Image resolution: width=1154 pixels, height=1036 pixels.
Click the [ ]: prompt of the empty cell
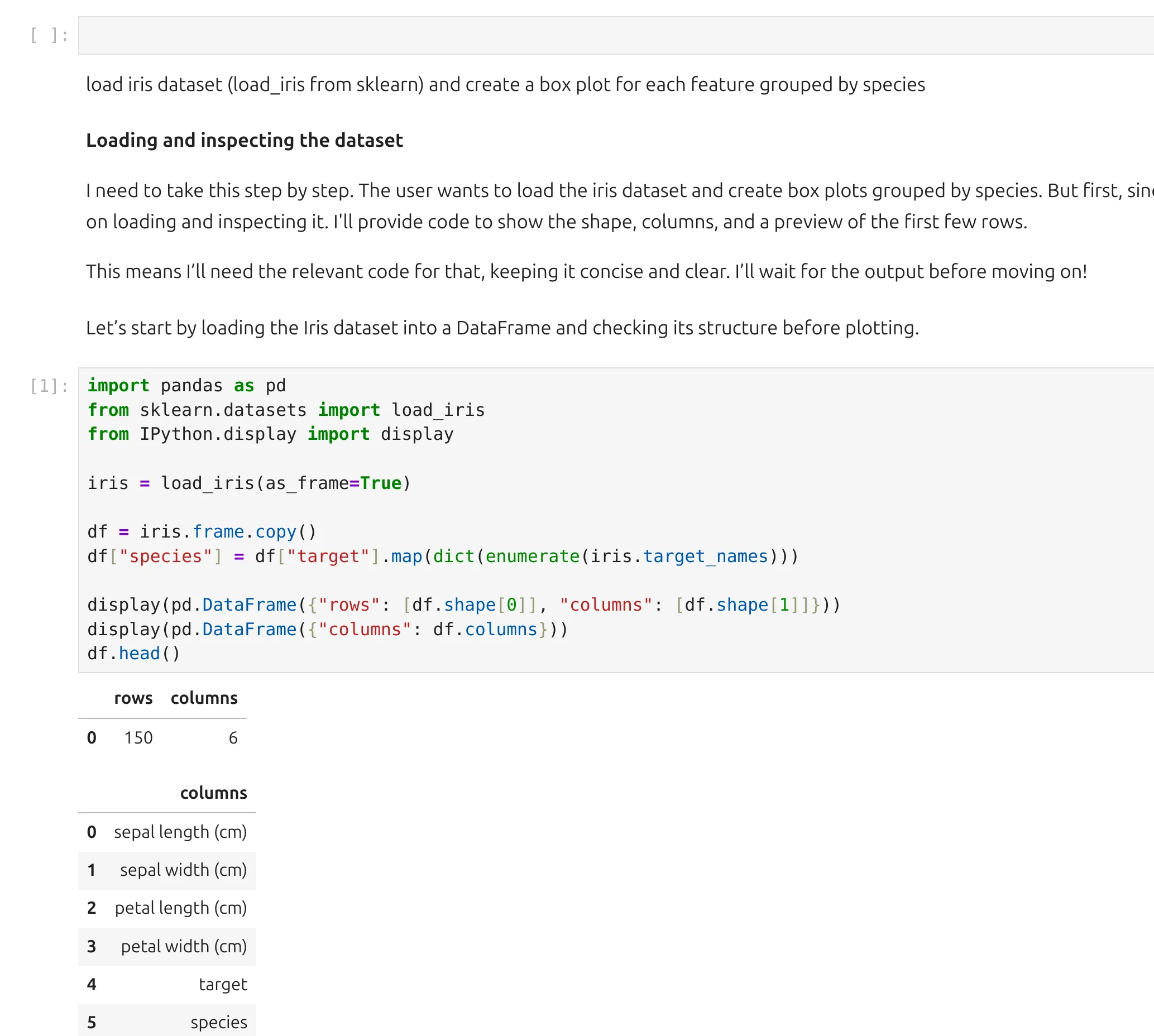point(49,35)
